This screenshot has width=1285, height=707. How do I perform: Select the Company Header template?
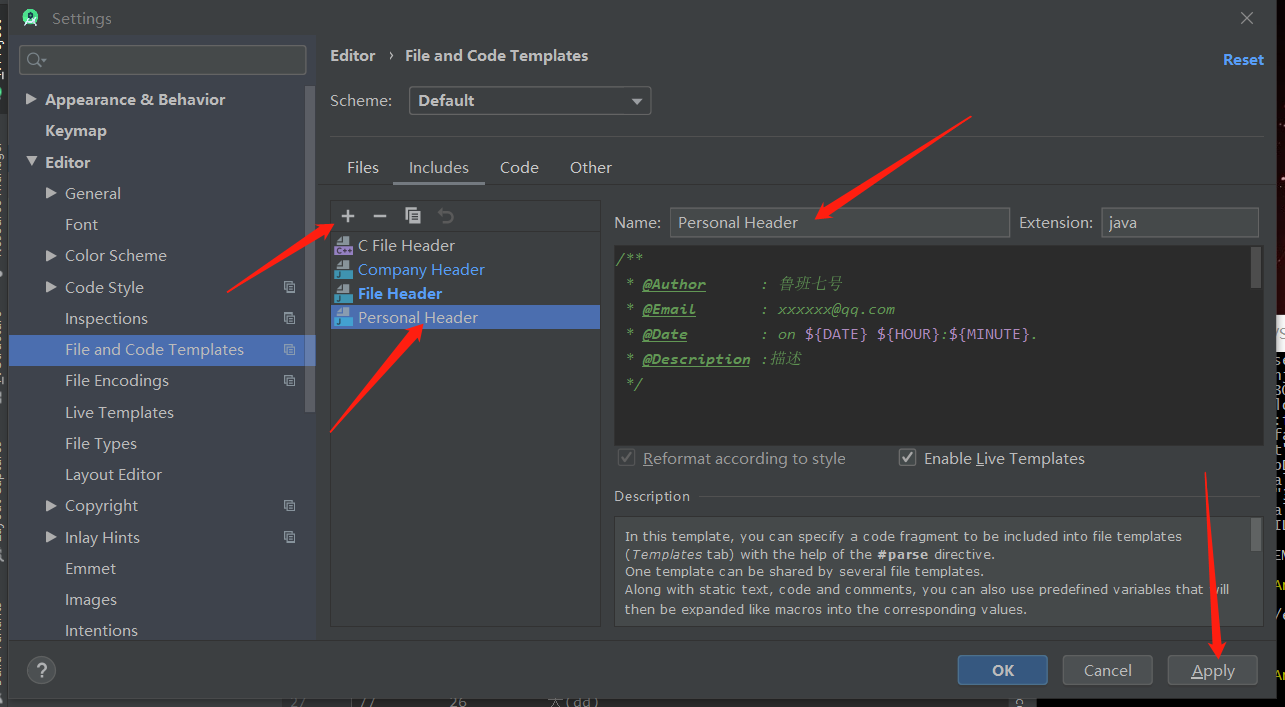pyautogui.click(x=419, y=269)
